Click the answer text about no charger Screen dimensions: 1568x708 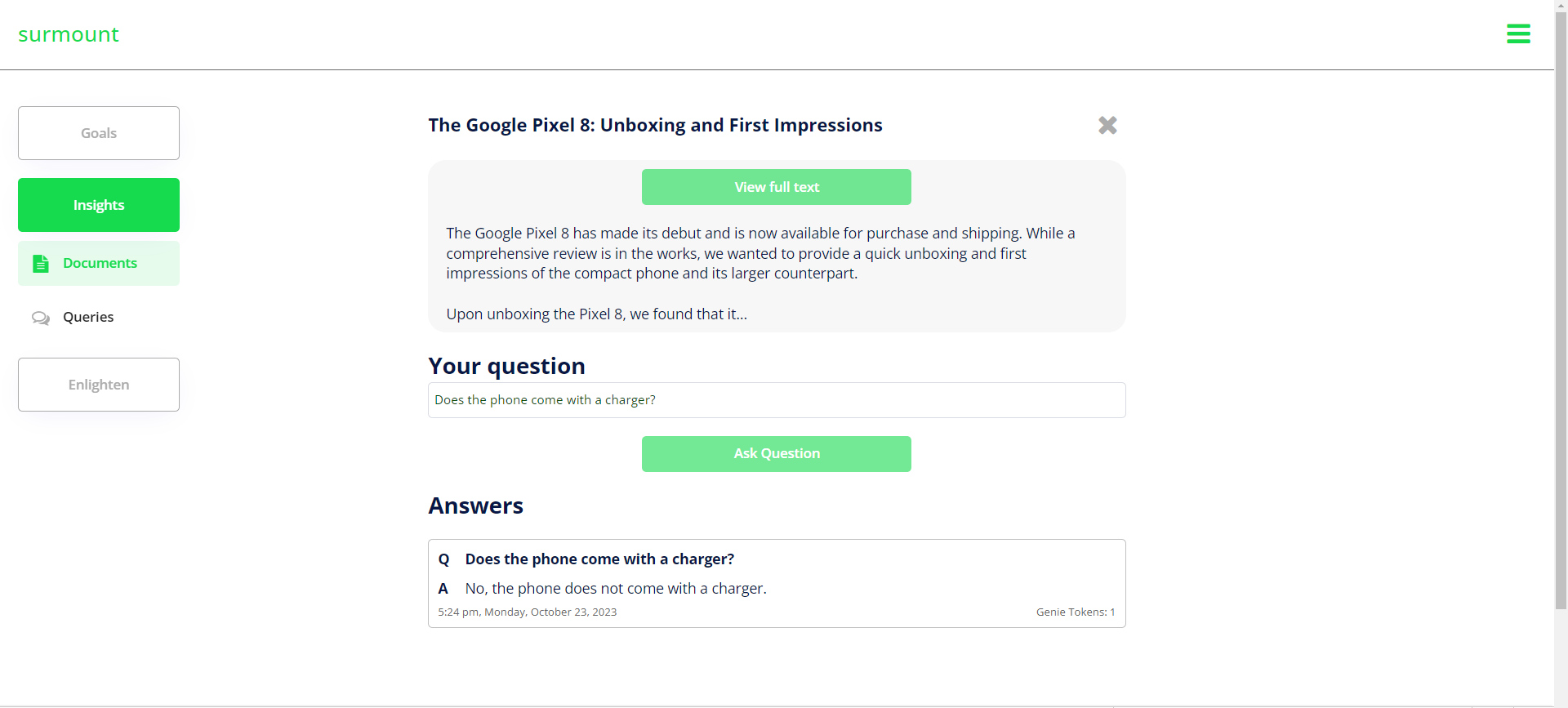[x=616, y=589]
